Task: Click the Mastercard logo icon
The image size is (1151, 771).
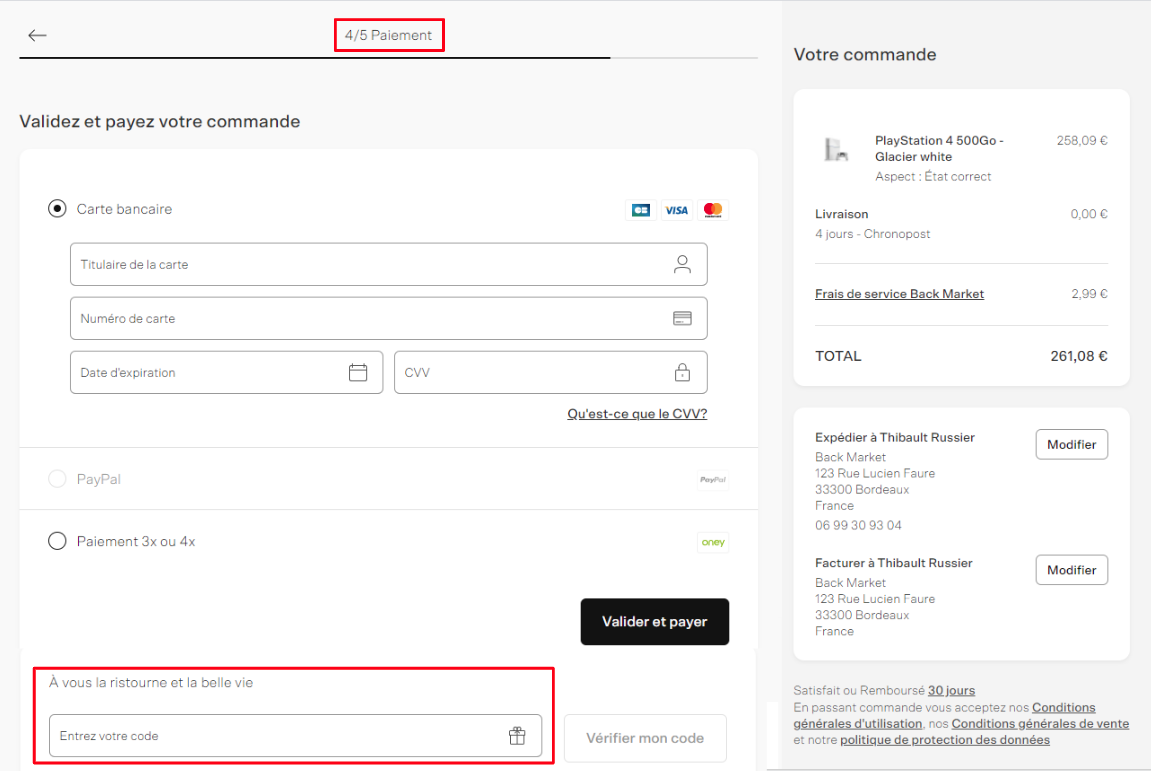Action: pos(713,210)
